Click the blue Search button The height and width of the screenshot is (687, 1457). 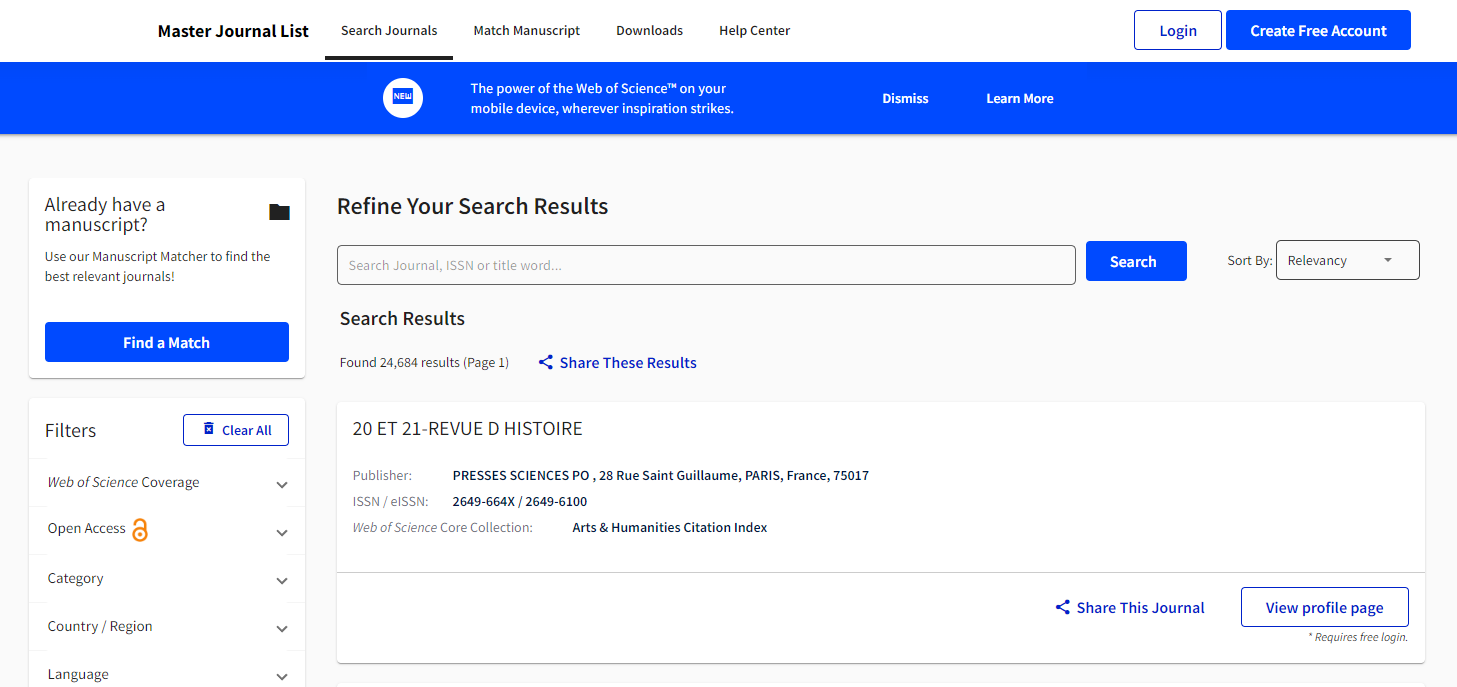point(1136,261)
